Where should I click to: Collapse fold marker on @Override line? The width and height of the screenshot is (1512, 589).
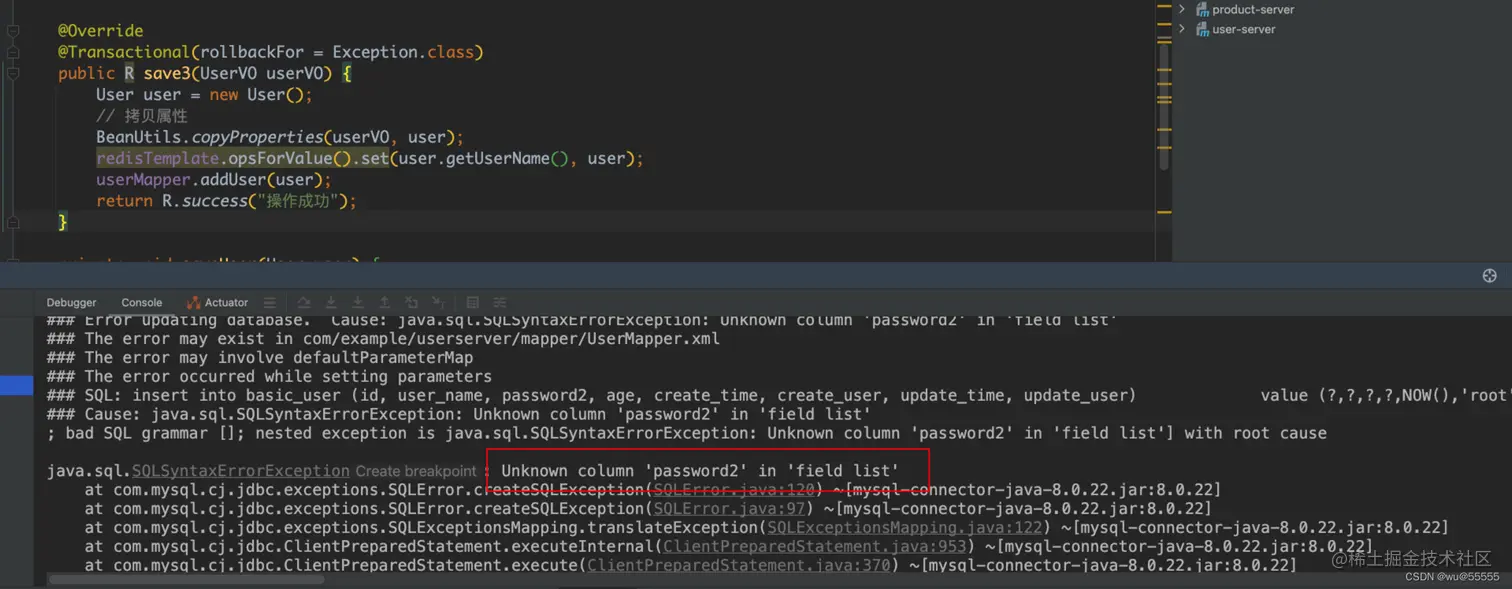pyautogui.click(x=12, y=31)
